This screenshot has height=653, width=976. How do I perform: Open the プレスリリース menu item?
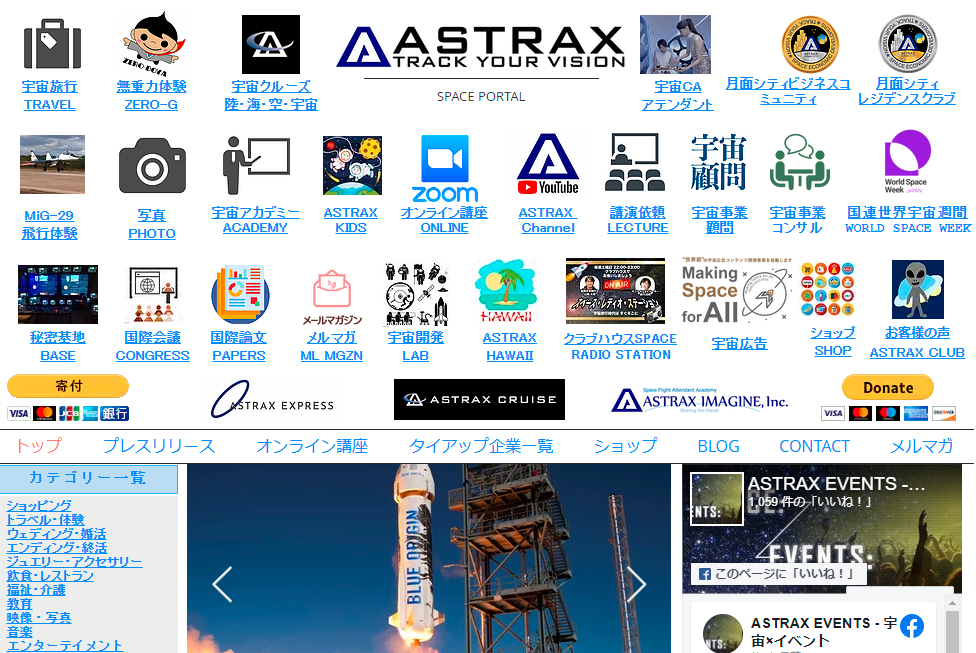[x=159, y=446]
